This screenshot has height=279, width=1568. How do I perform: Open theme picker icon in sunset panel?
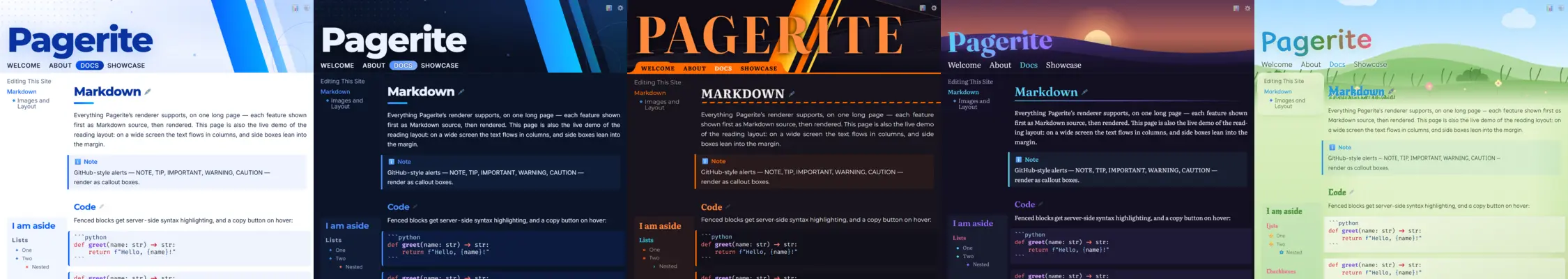(1236, 8)
